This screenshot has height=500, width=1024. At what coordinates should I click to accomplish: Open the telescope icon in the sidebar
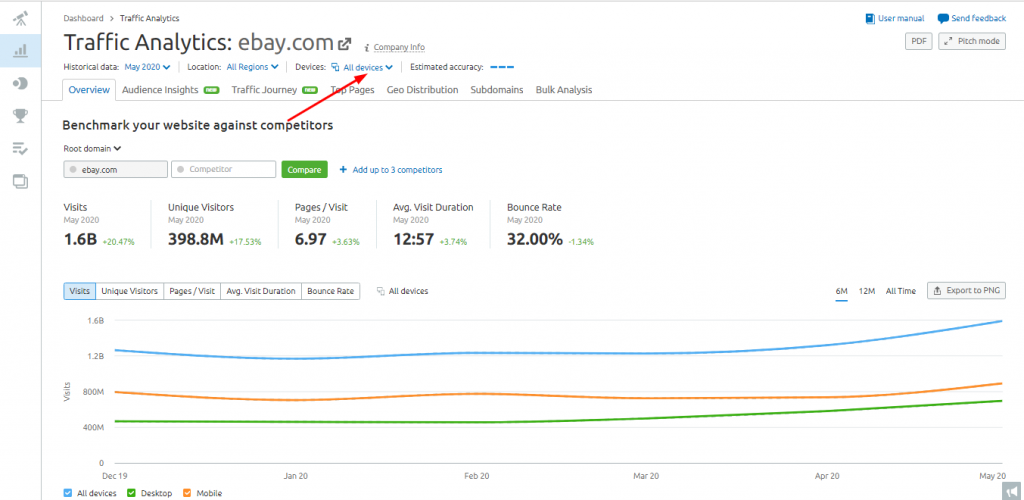20,19
